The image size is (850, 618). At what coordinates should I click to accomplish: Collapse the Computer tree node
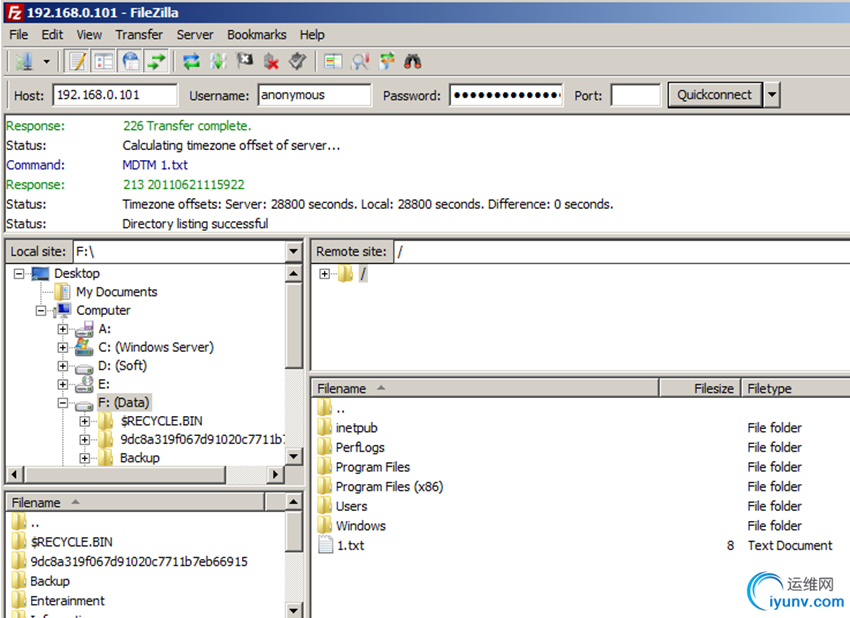(x=41, y=311)
